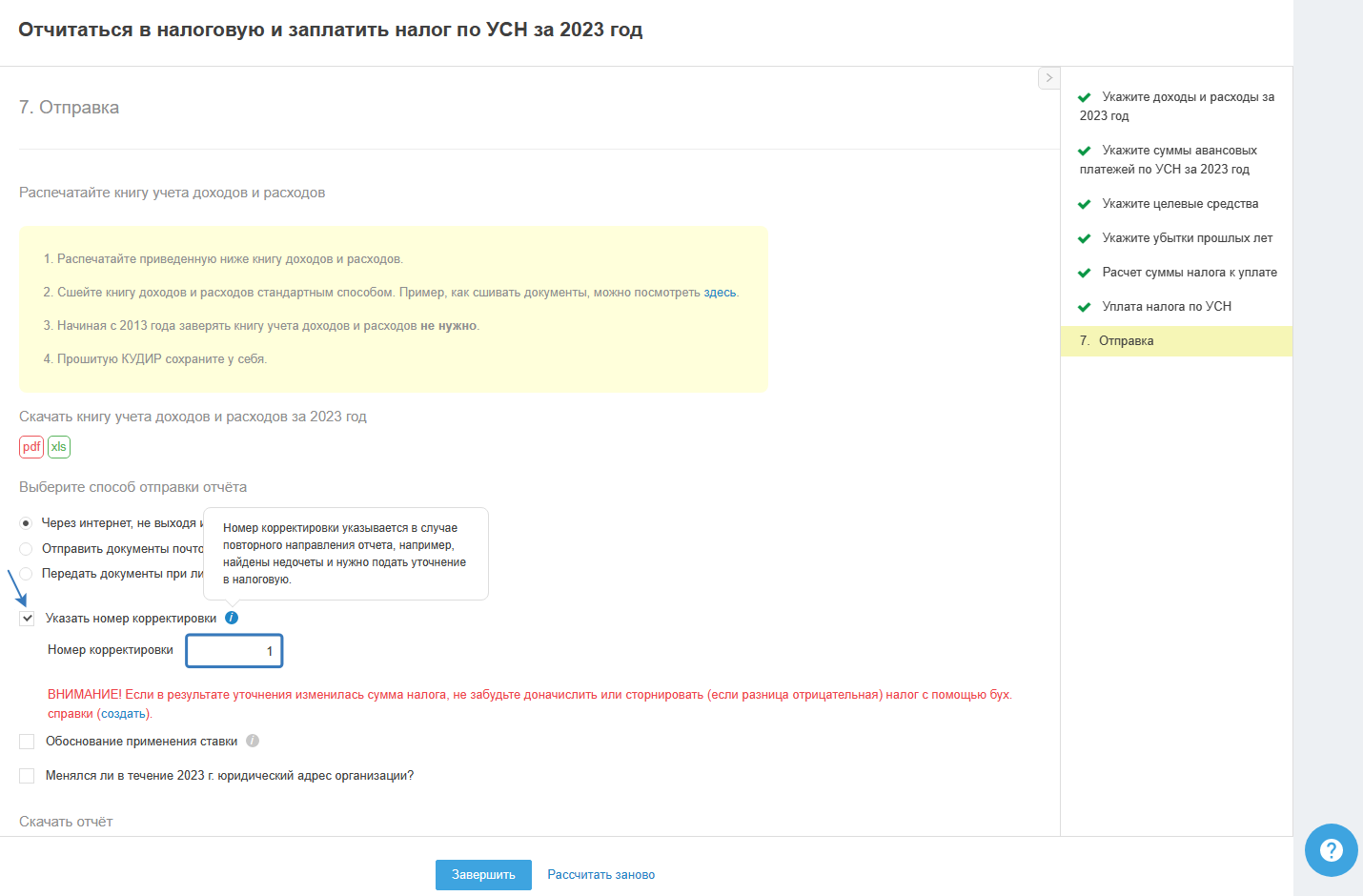Click the создать link in warning
The image size is (1363, 896).
pos(124,714)
